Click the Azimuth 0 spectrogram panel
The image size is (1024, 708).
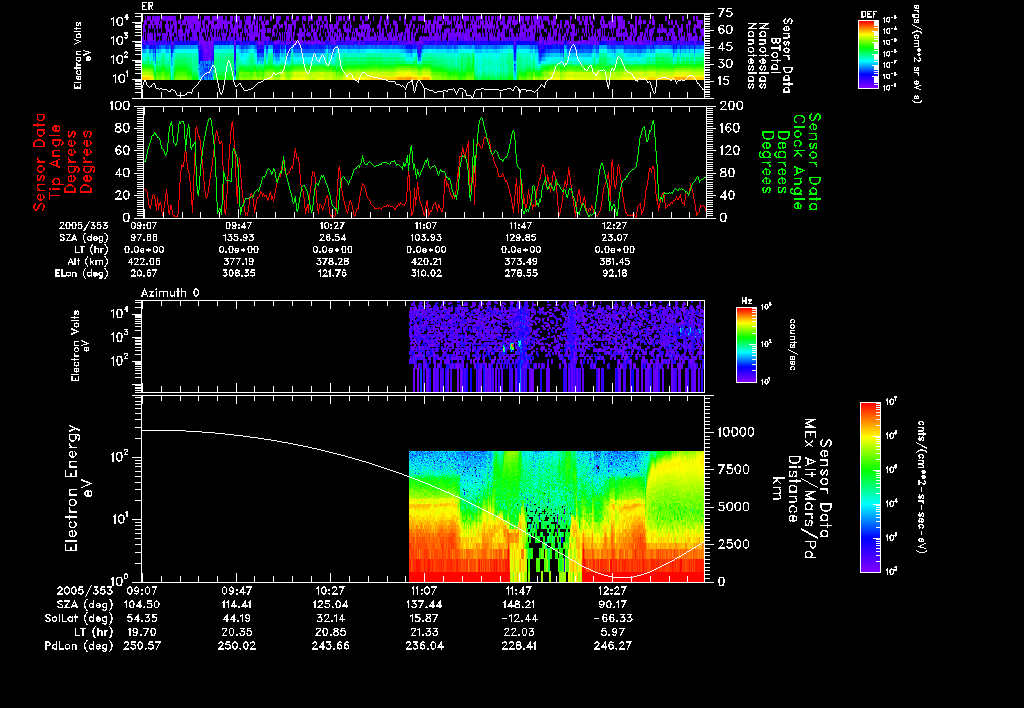[x=424, y=346]
